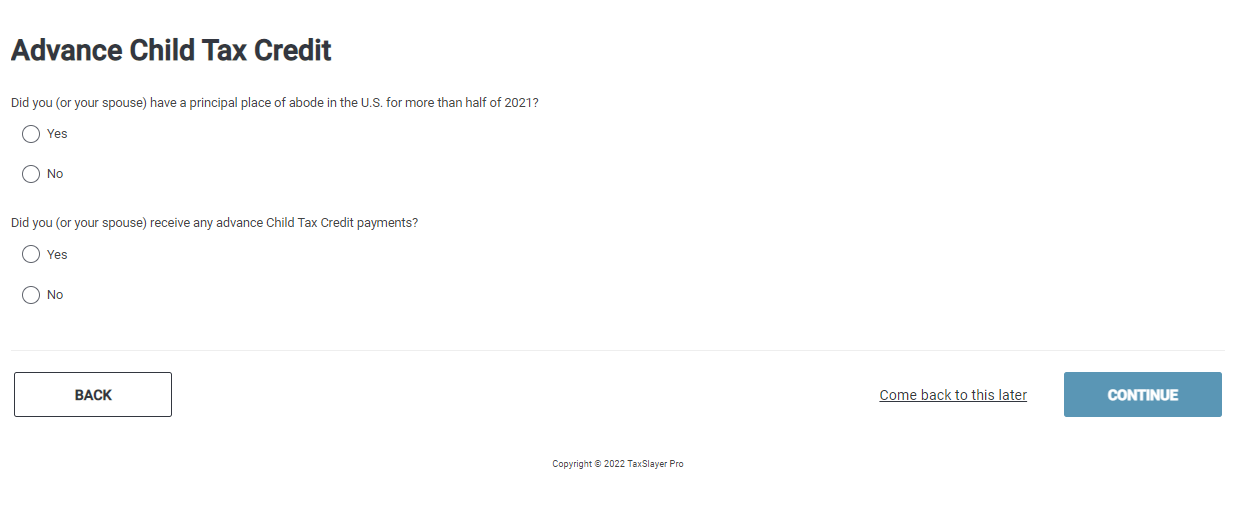Click the principal place of abode question text
Image resolution: width=1253 pixels, height=521 pixels.
275,103
